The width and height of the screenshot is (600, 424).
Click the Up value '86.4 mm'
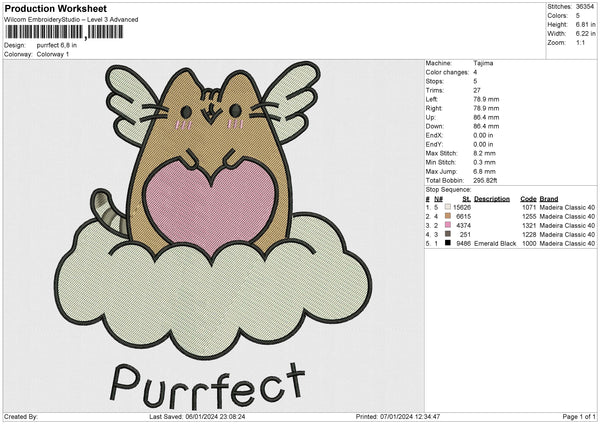(486, 117)
